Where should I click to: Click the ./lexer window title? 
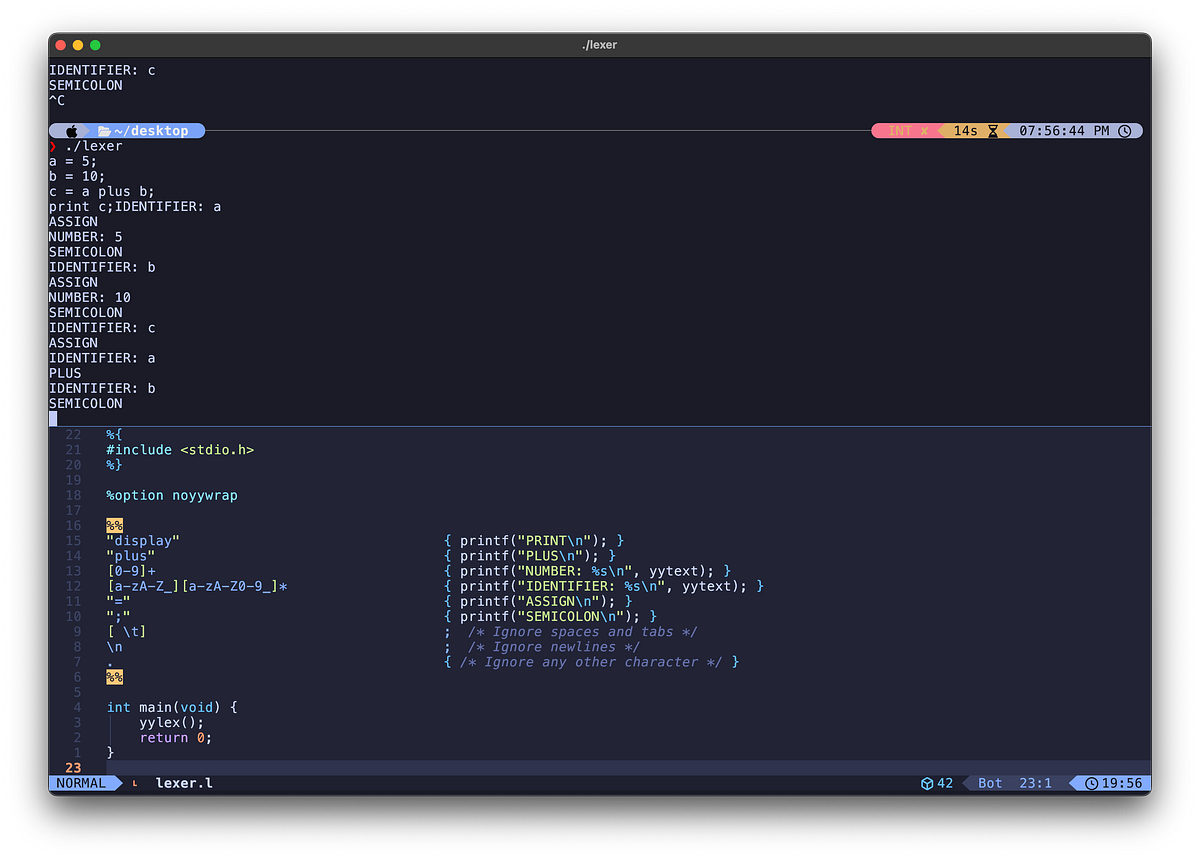click(x=600, y=45)
